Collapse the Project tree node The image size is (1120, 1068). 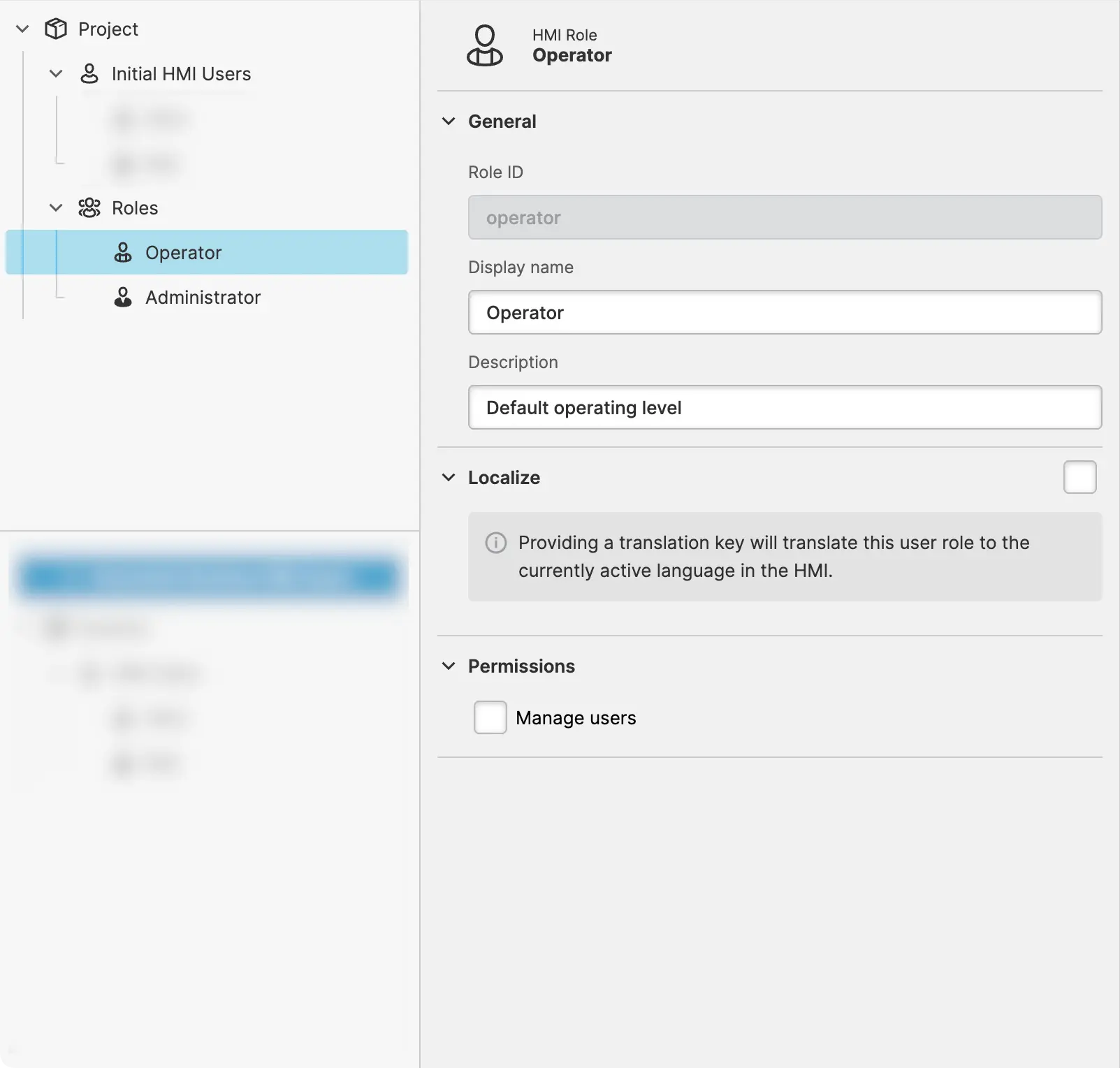click(22, 29)
